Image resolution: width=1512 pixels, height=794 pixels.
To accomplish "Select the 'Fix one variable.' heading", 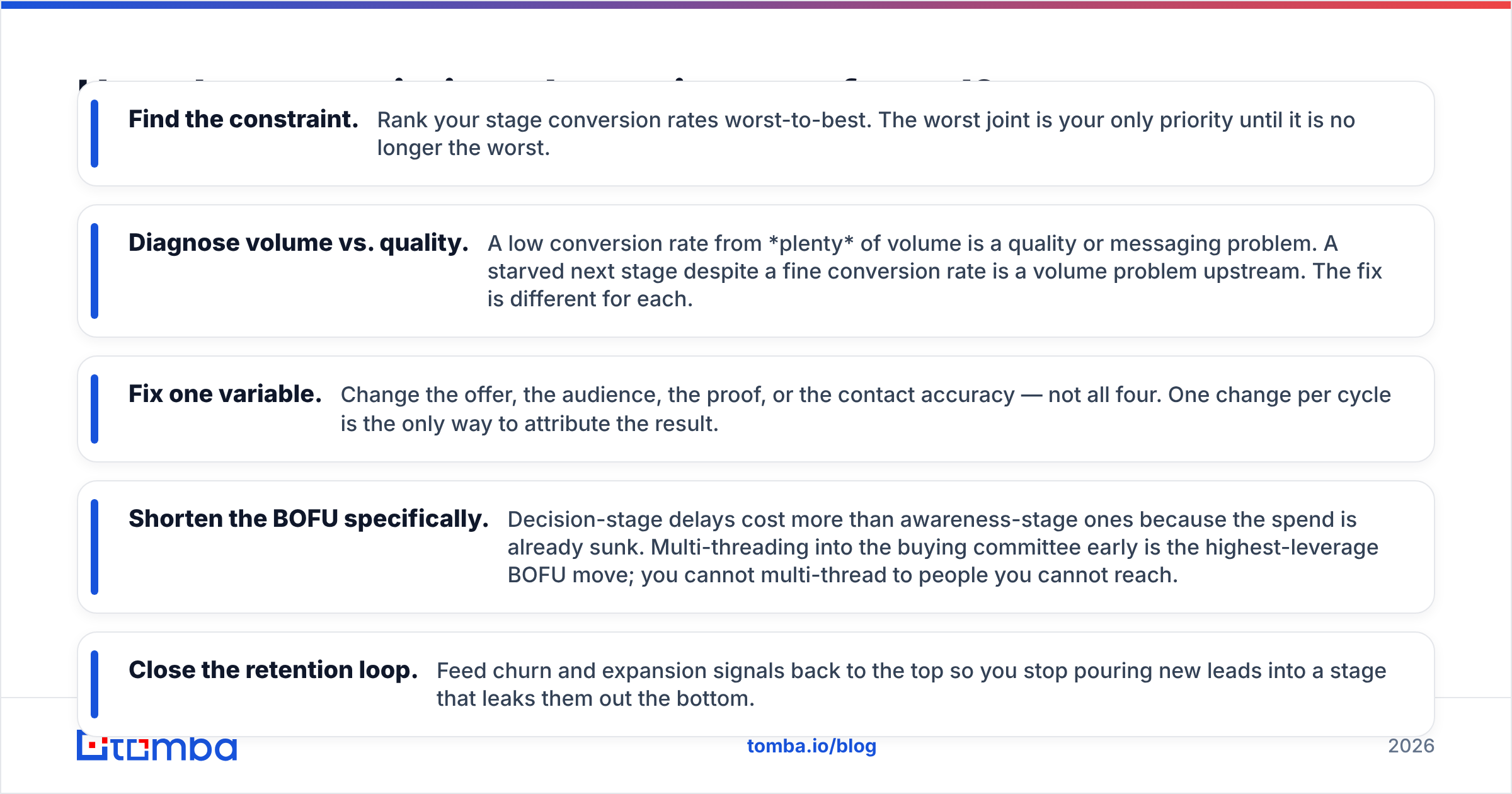I will click(x=225, y=394).
